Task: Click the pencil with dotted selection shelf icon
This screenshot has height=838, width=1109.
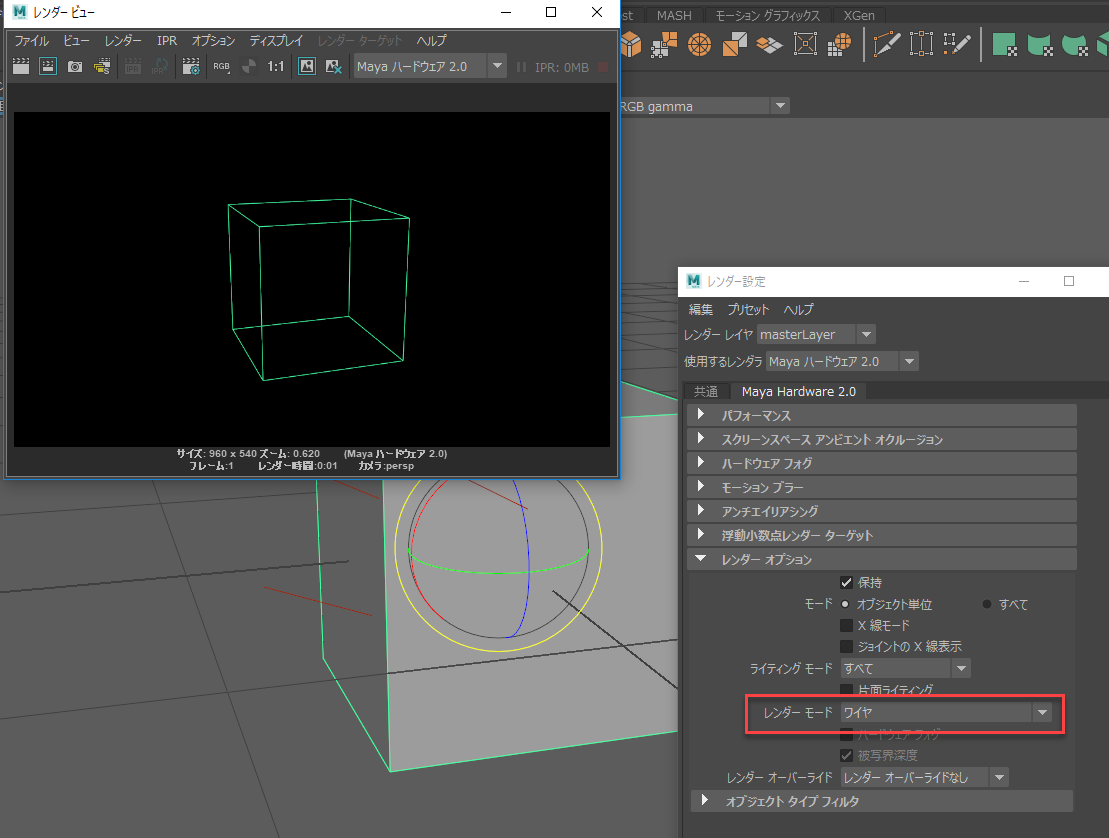Action: point(956,45)
